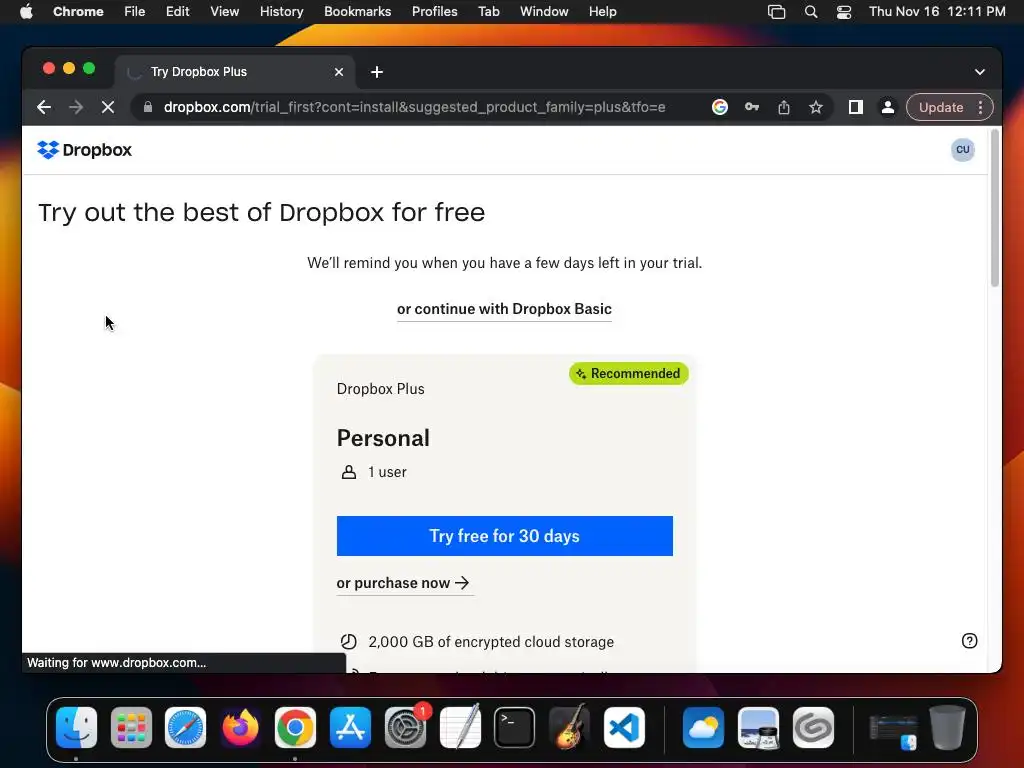Stop page loading with the X button
1024x768 pixels.
click(108, 107)
